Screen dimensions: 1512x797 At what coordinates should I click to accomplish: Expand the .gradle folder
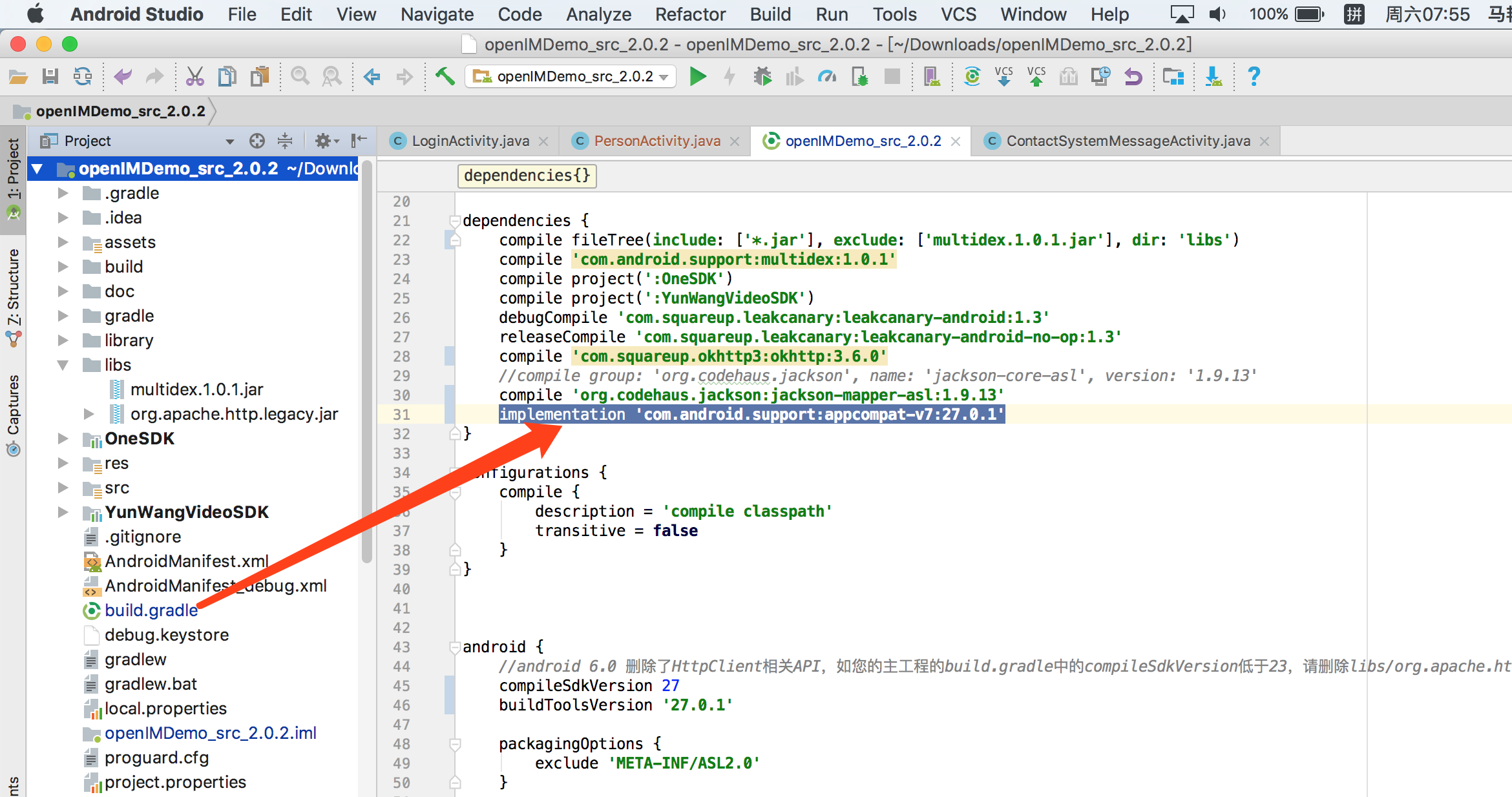click(x=63, y=193)
